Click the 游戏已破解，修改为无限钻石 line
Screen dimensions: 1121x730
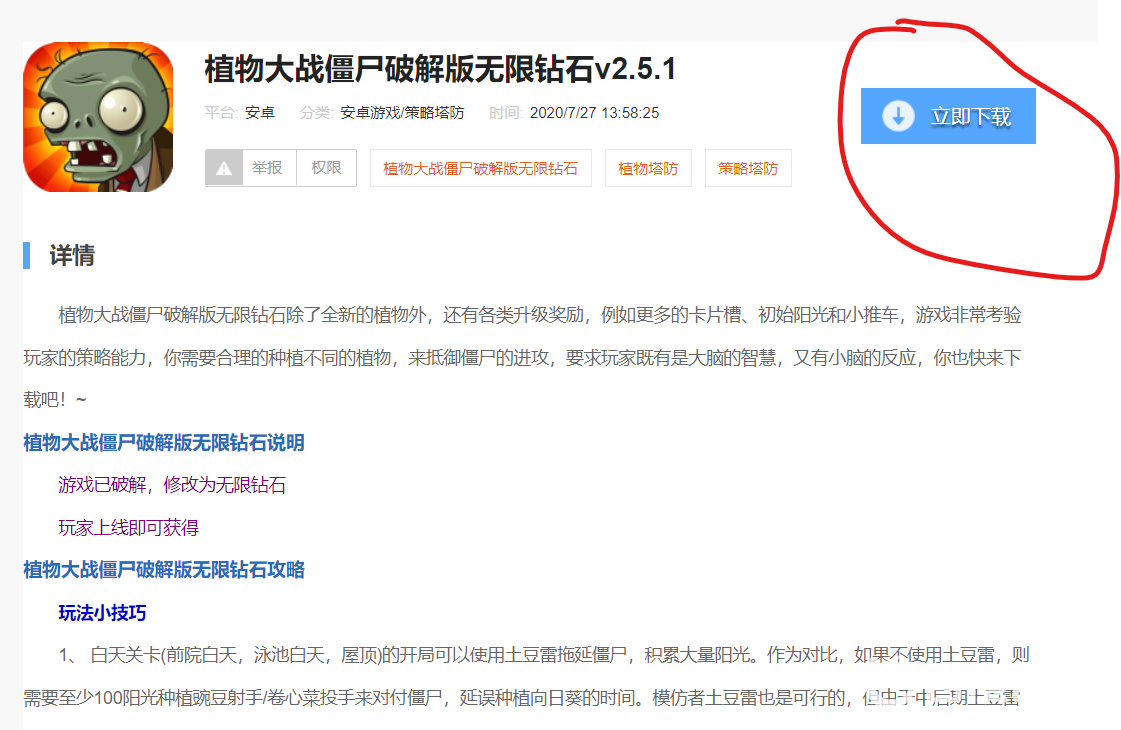coord(172,485)
